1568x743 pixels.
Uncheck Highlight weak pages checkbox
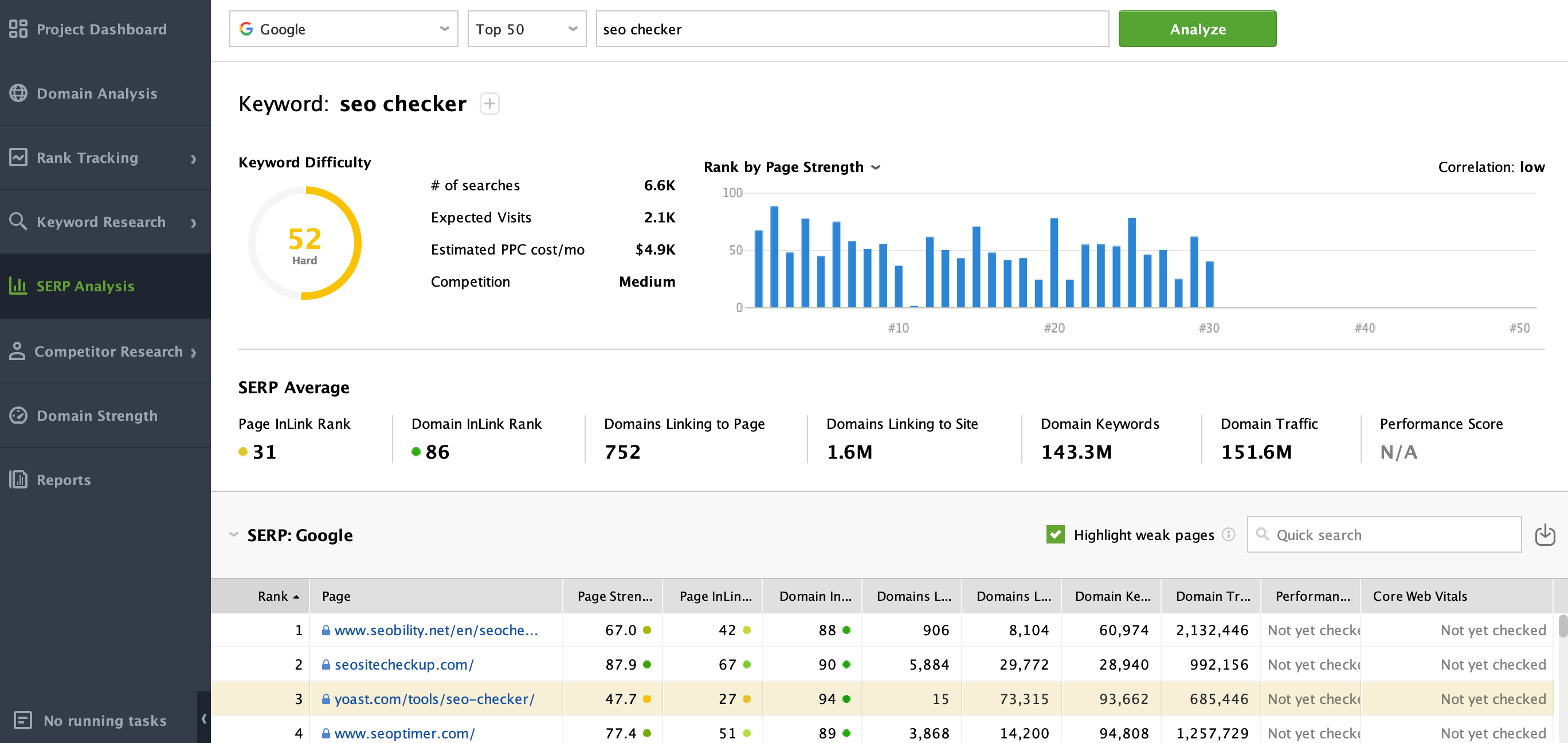click(x=1056, y=534)
